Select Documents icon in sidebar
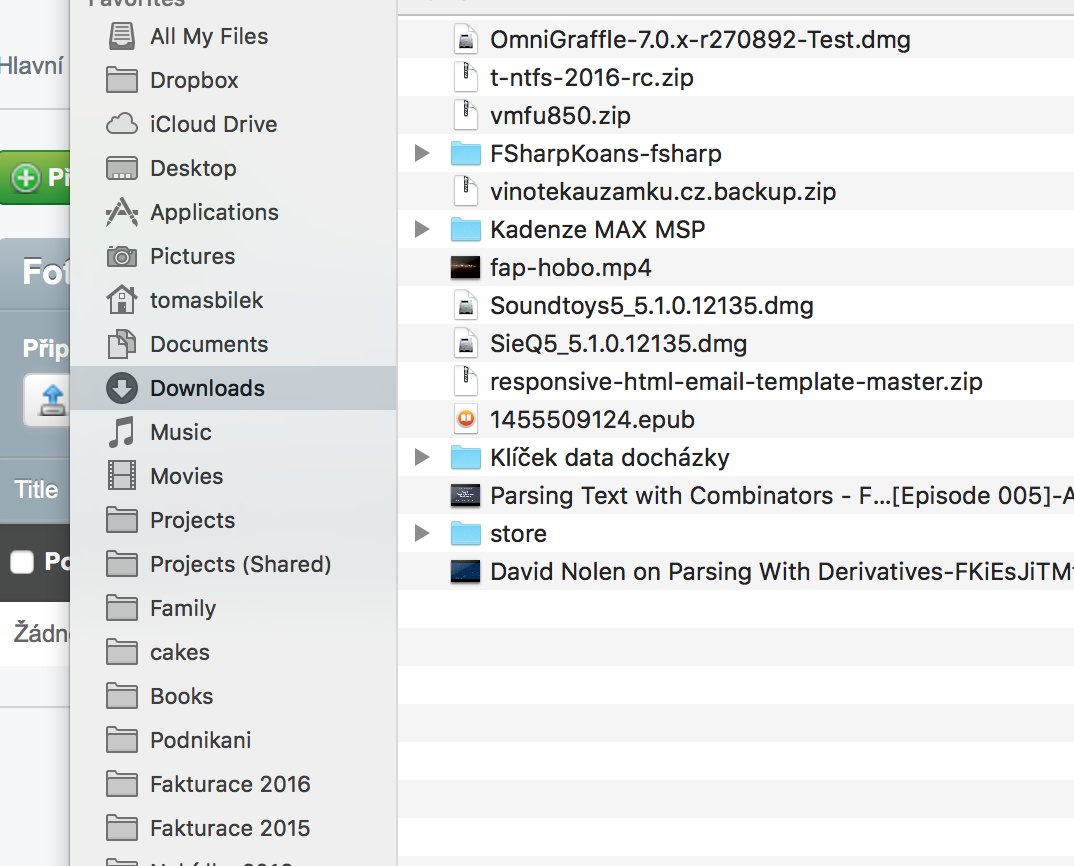This screenshot has height=866, width=1074. [x=122, y=344]
